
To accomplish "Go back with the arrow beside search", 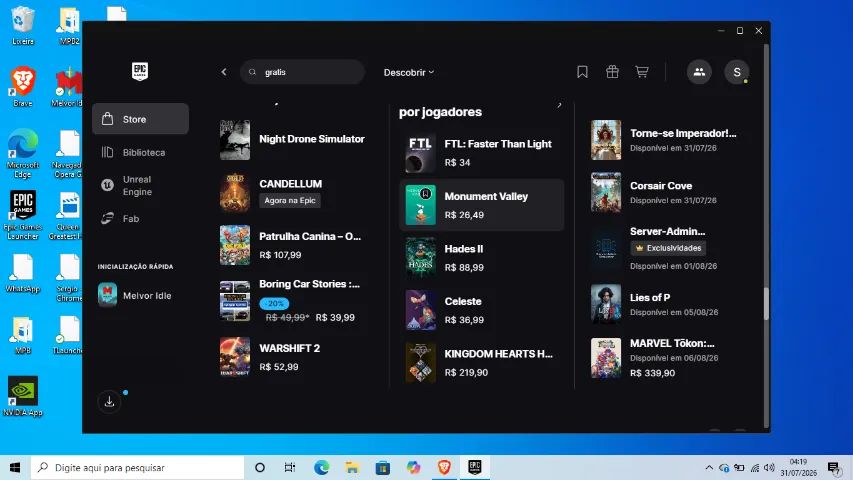I will click(x=224, y=72).
